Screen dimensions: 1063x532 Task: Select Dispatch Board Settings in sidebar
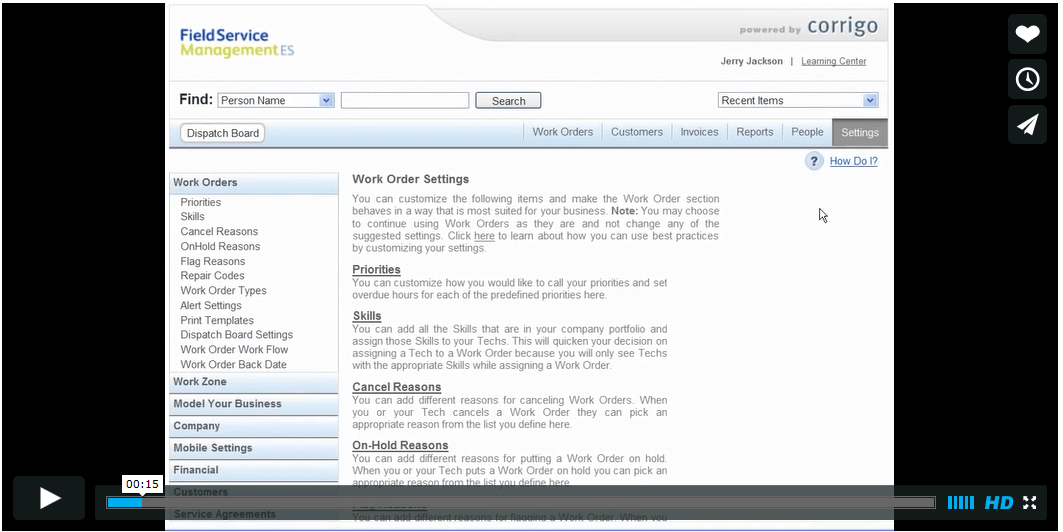237,334
